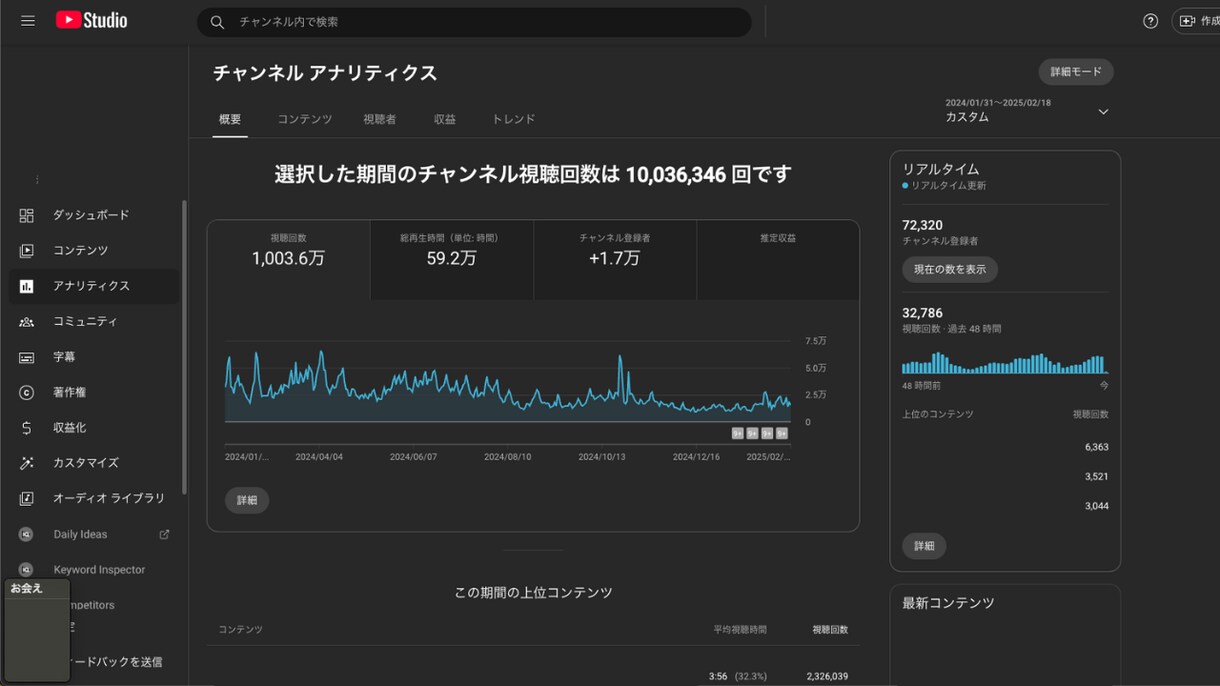Click the search magnifier icon
The width and height of the screenshot is (1220, 686).
(217, 22)
